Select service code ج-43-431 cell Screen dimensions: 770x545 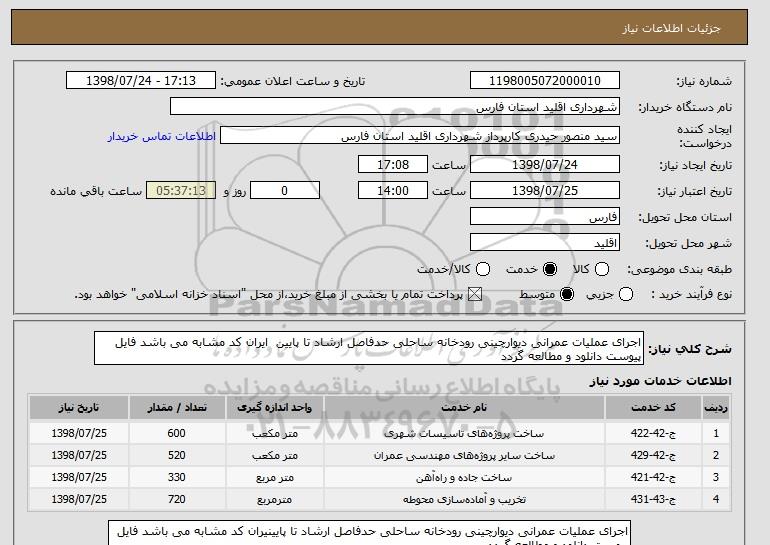(x=653, y=499)
